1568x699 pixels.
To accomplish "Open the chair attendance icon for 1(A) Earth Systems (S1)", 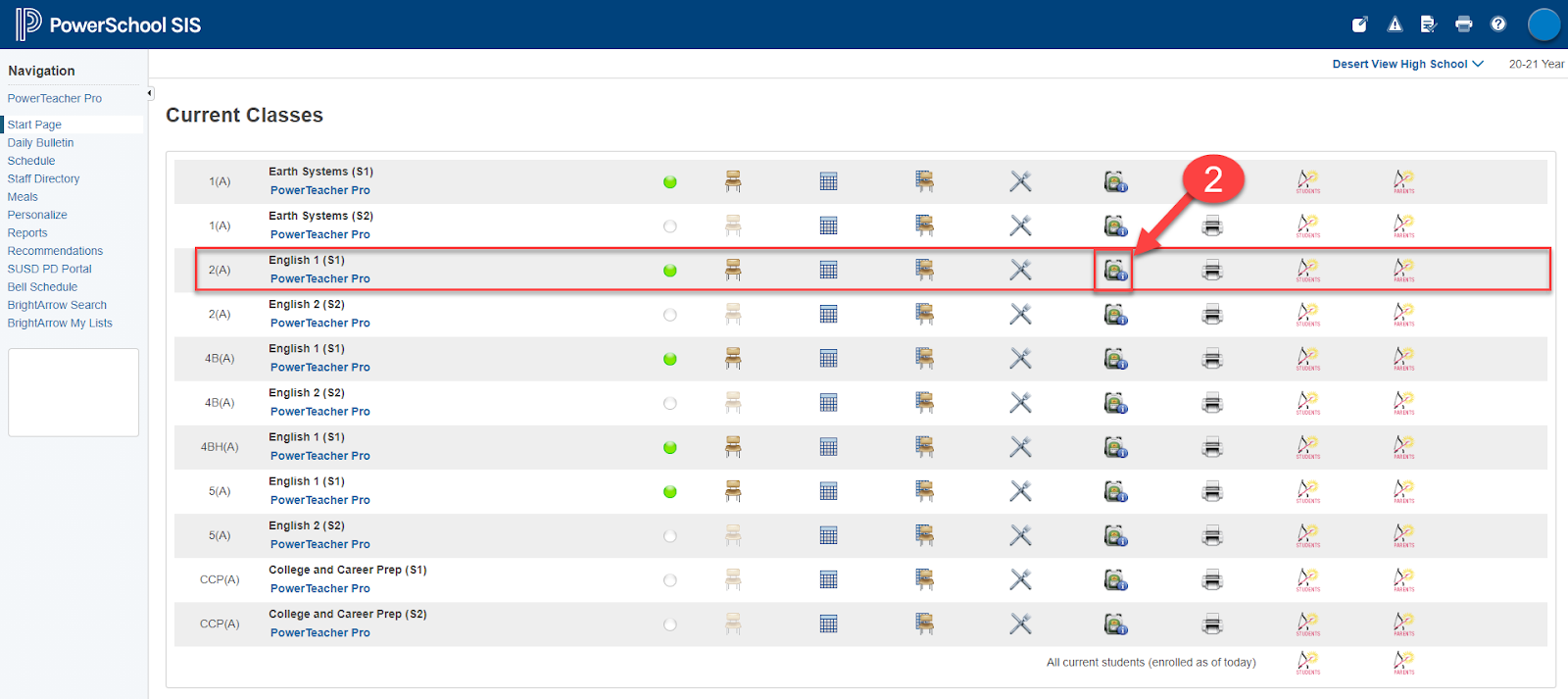I will pos(733,181).
